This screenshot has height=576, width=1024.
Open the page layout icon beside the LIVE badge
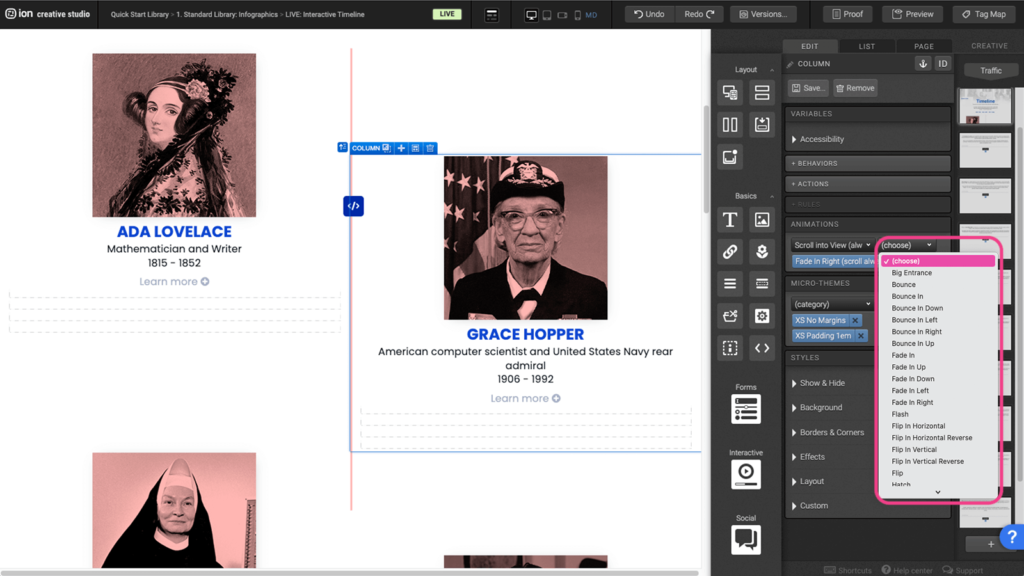tap(492, 14)
